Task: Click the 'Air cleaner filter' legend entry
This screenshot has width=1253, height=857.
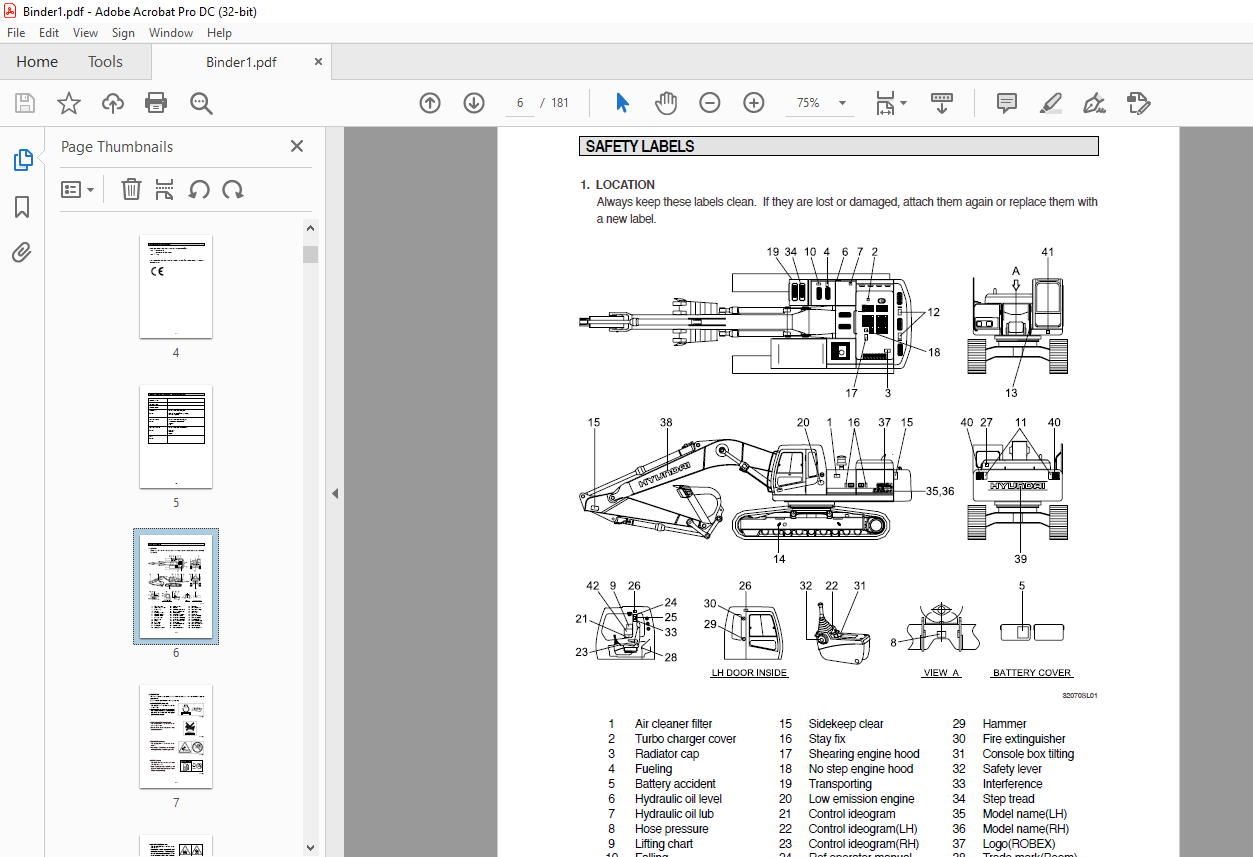Action: click(x=673, y=724)
